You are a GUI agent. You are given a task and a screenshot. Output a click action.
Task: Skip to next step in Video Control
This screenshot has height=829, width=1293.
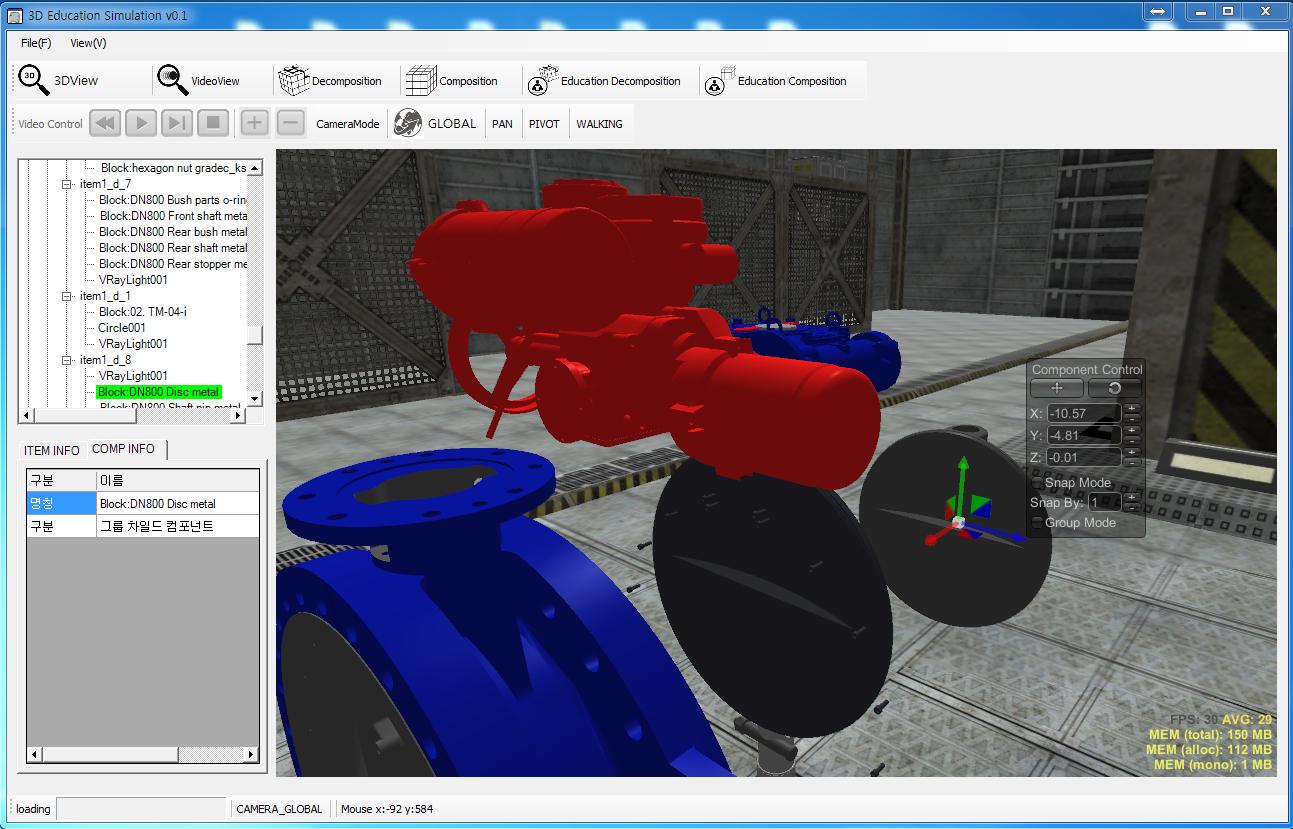(x=177, y=123)
